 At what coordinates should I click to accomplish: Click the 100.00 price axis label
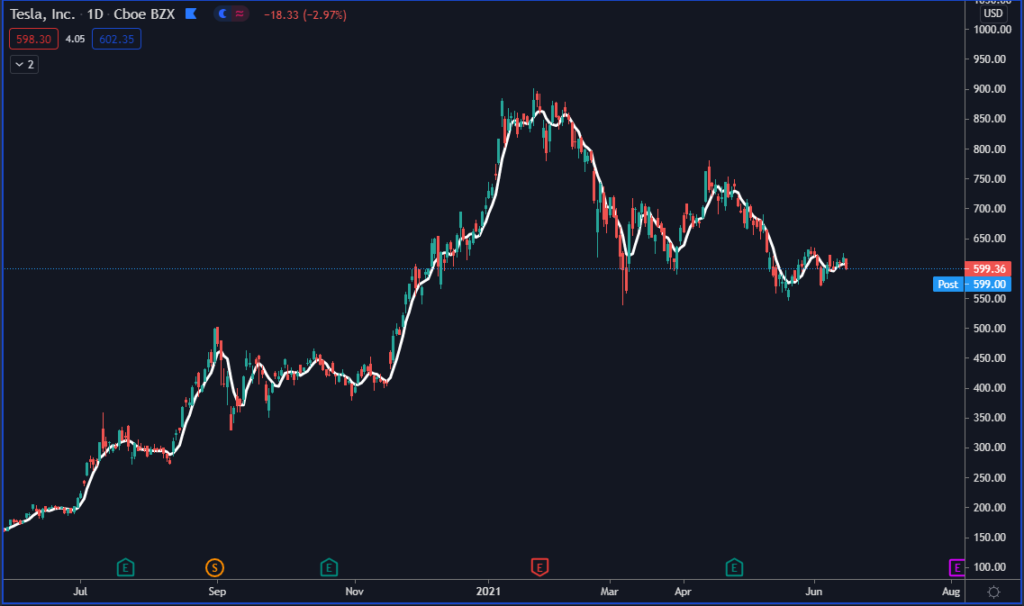click(989, 567)
